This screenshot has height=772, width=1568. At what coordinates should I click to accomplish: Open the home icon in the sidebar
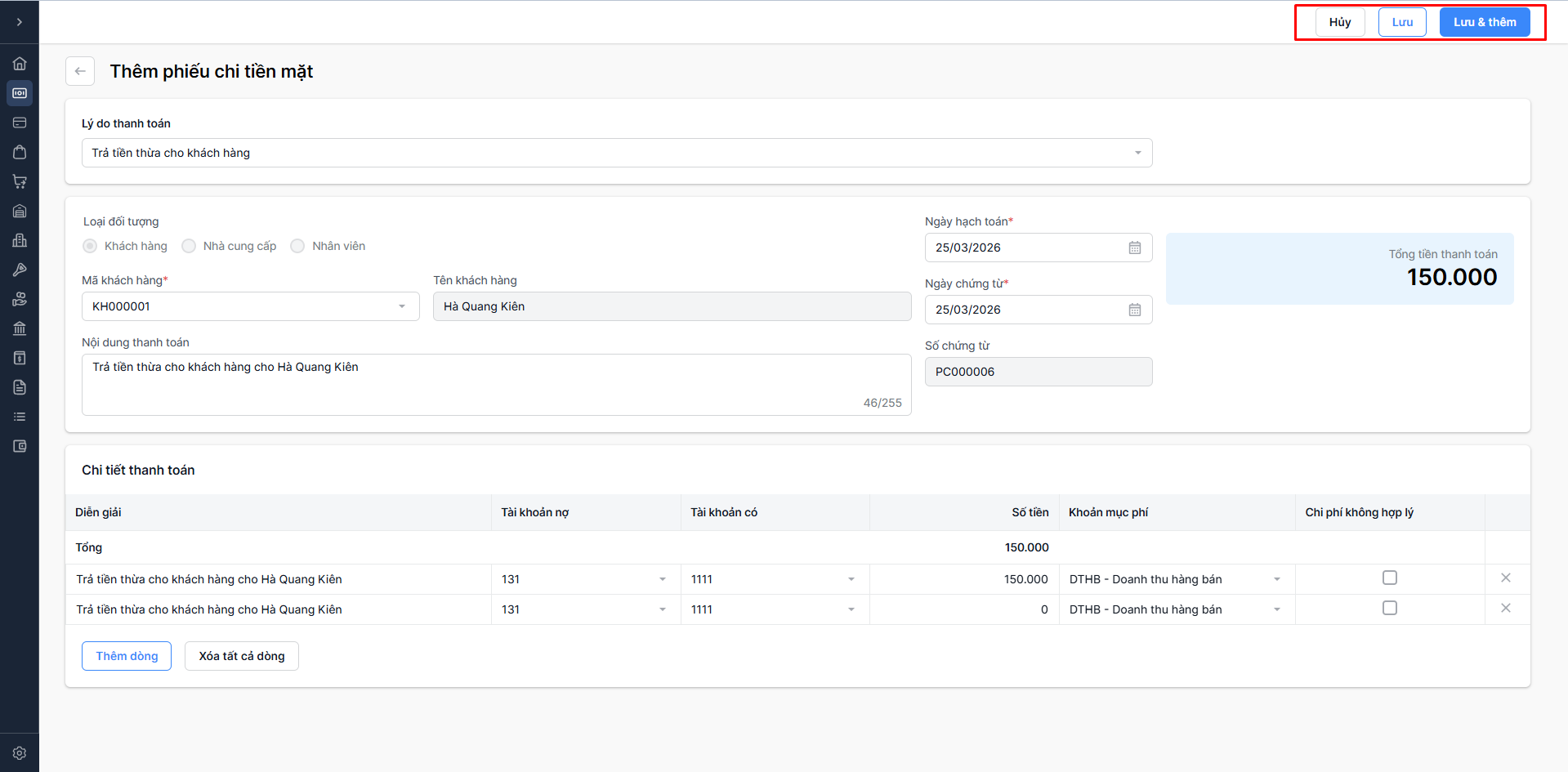click(x=20, y=64)
